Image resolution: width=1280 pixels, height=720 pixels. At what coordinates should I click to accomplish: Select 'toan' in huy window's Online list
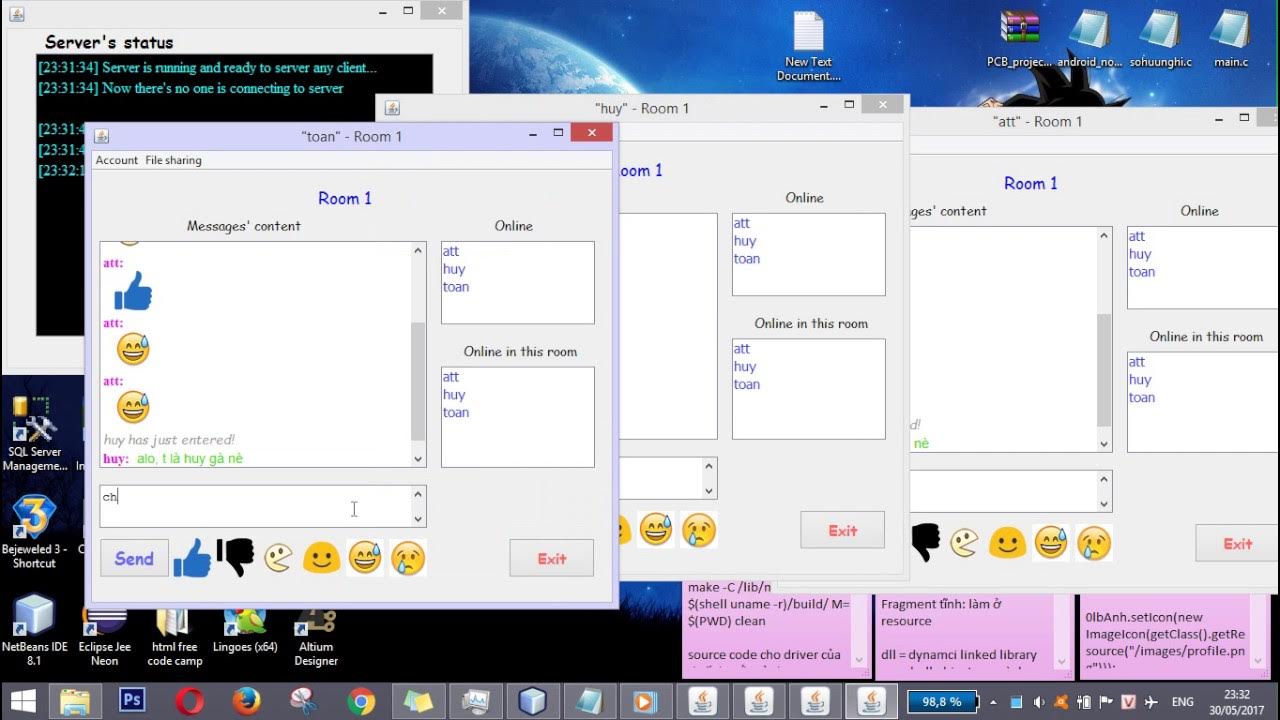[747, 259]
